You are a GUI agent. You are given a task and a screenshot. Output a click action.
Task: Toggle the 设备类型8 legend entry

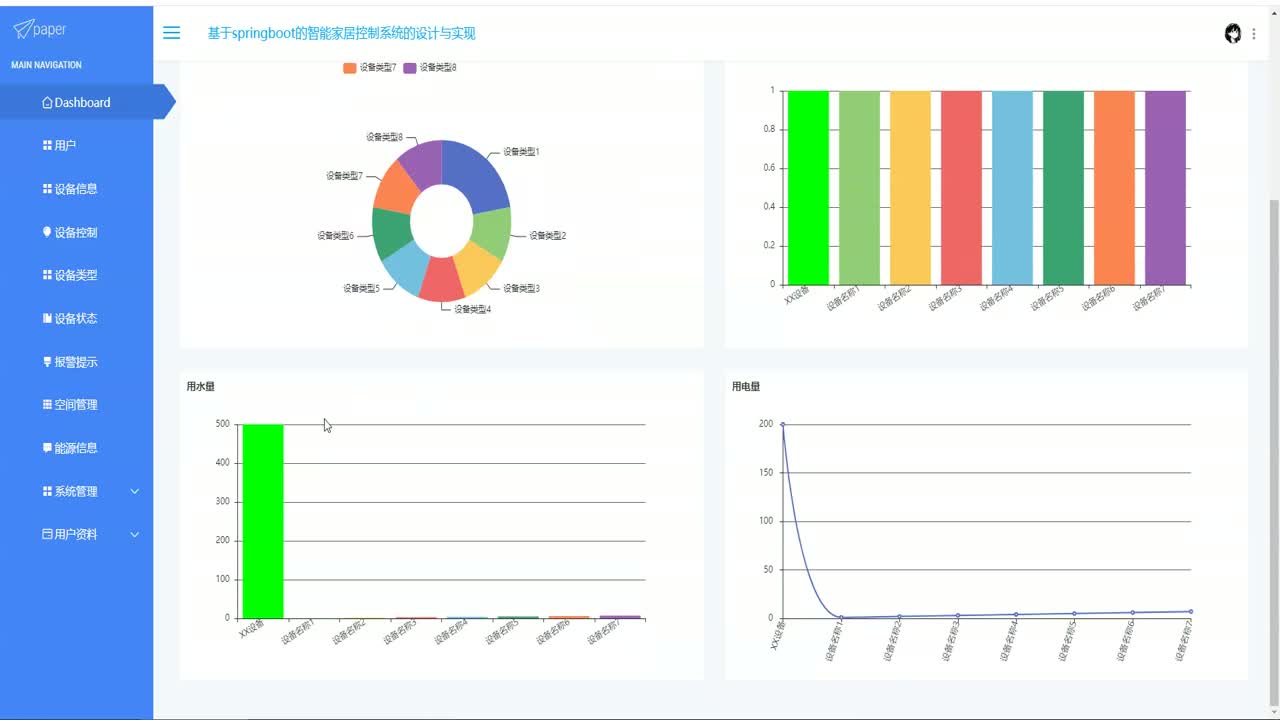coord(430,67)
